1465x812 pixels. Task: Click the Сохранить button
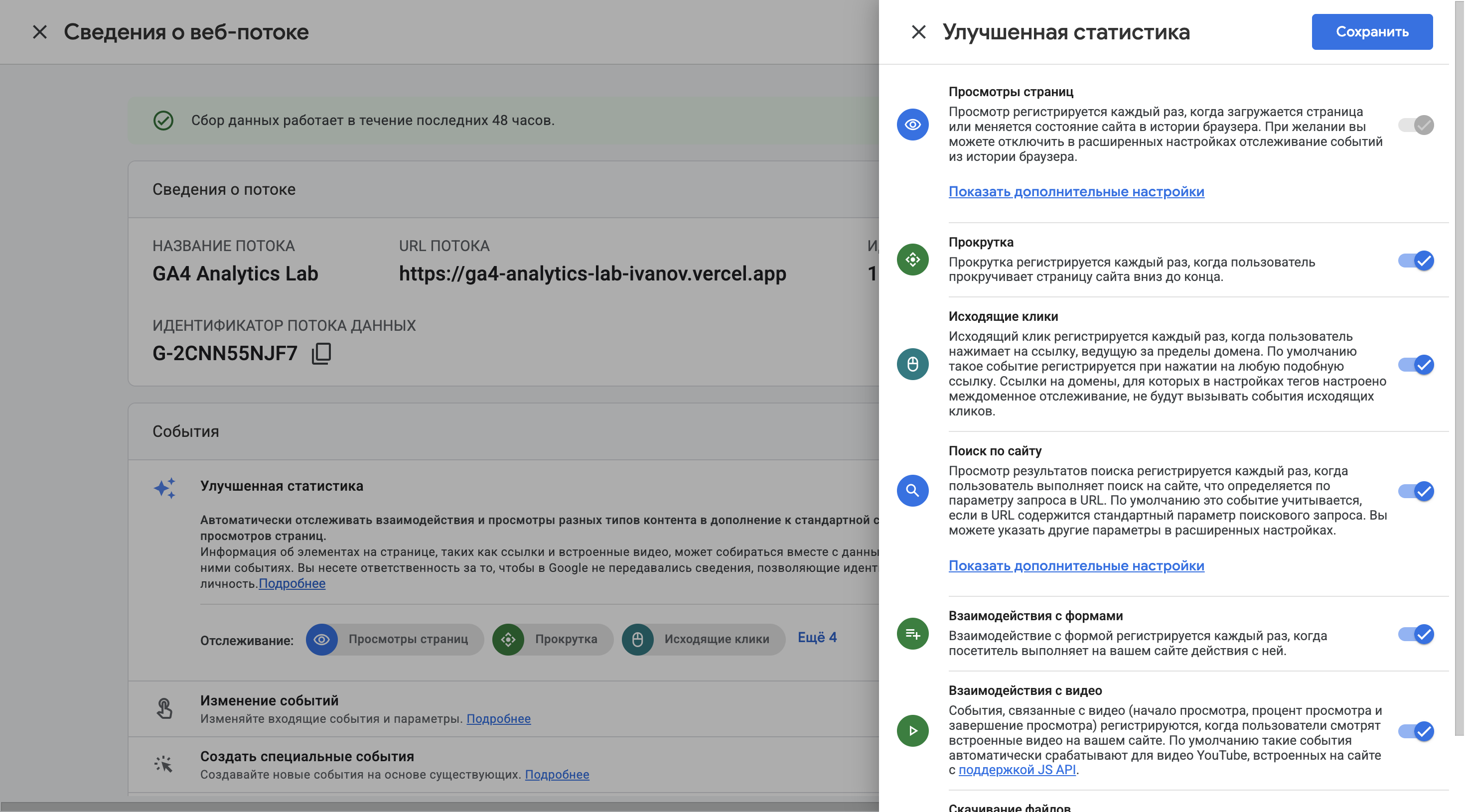(1372, 32)
